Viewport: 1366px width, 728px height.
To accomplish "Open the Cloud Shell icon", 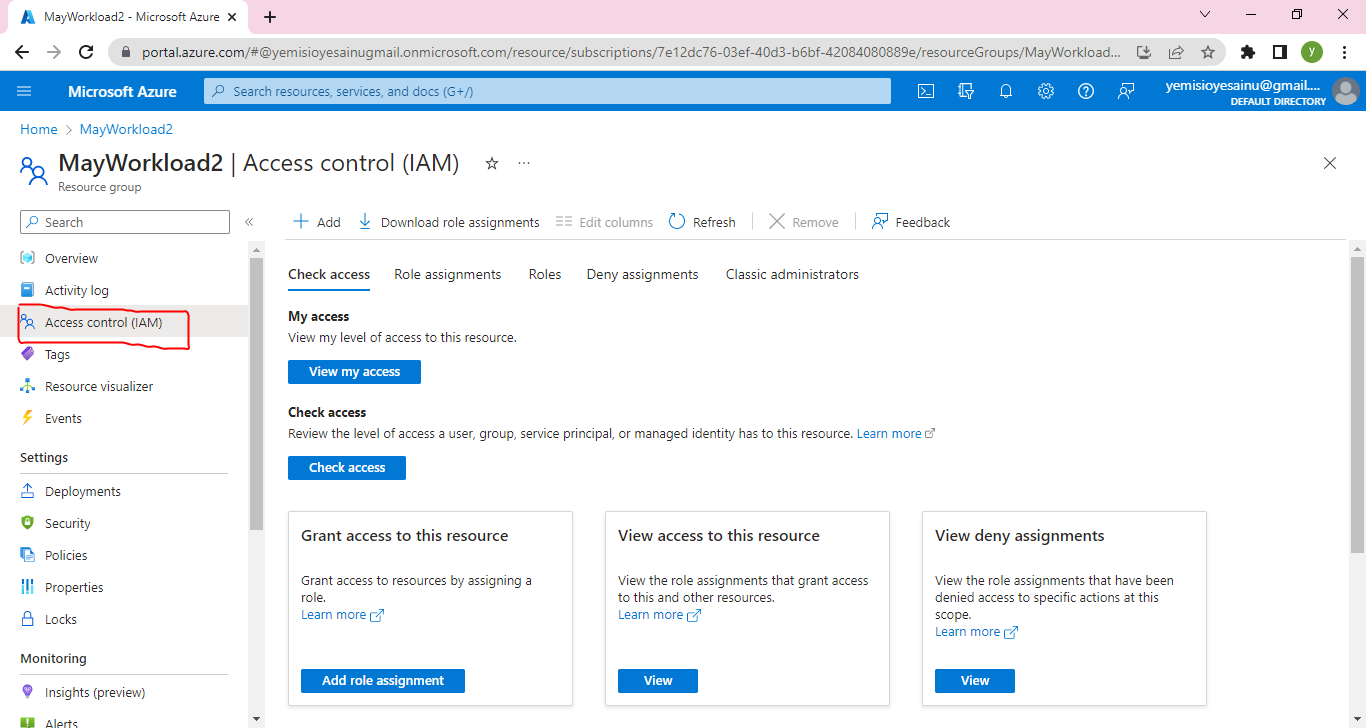I will 926,91.
